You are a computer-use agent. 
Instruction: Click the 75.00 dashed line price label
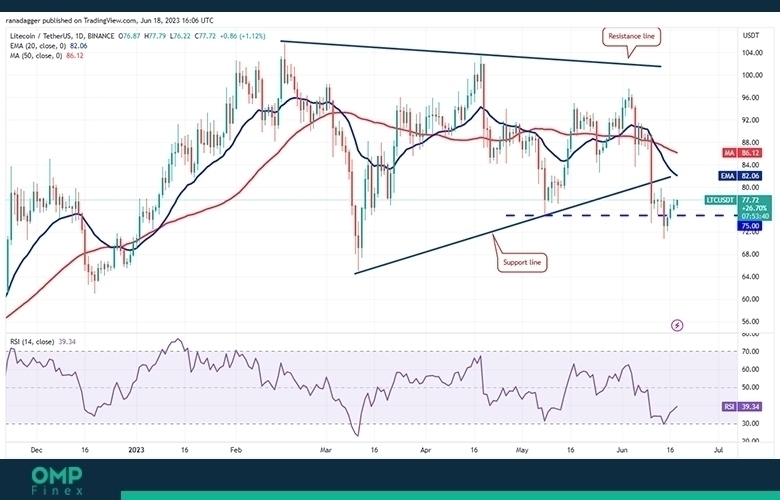(750, 226)
